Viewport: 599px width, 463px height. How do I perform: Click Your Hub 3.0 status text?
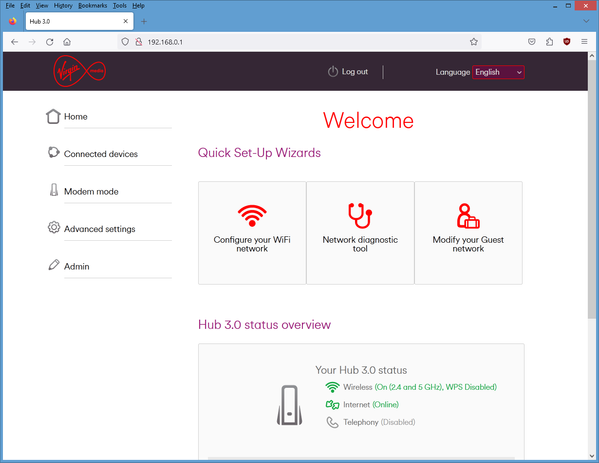pyautogui.click(x=361, y=370)
